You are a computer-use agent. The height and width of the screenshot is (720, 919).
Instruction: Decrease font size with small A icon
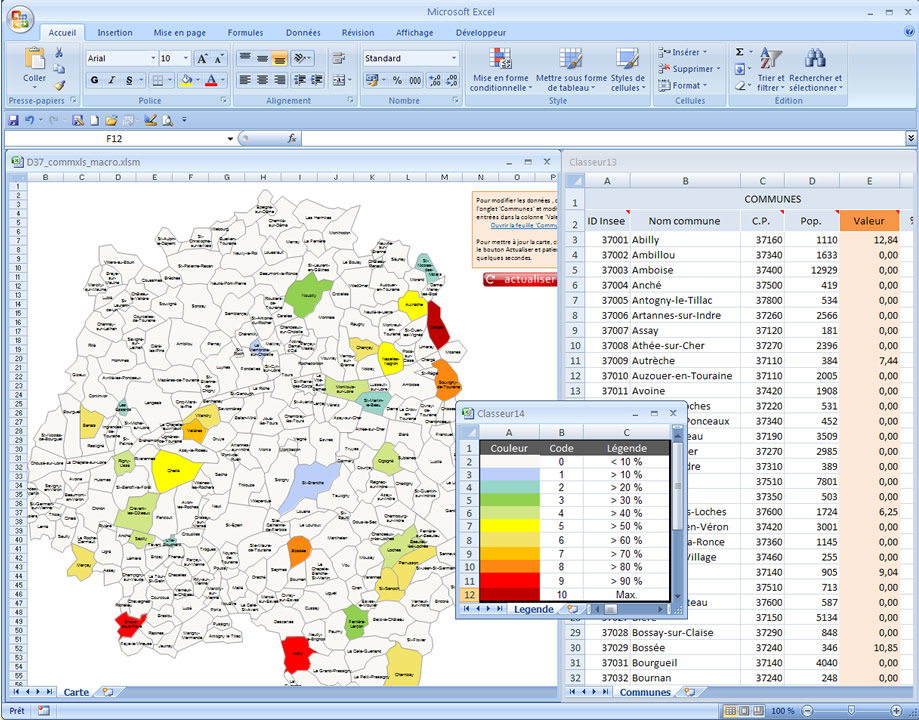point(219,59)
